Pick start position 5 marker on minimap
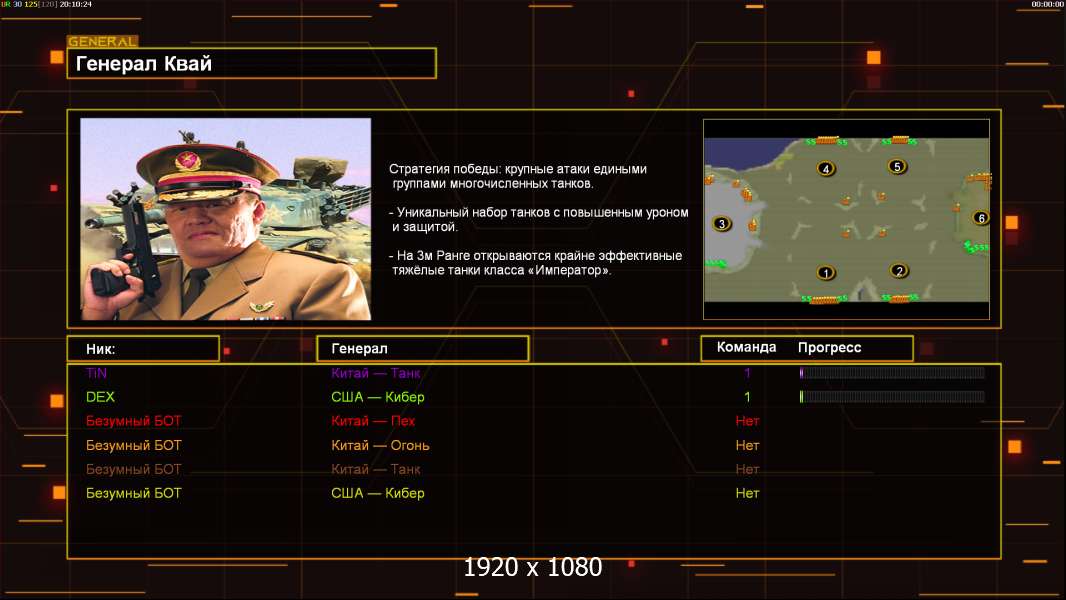 [897, 166]
